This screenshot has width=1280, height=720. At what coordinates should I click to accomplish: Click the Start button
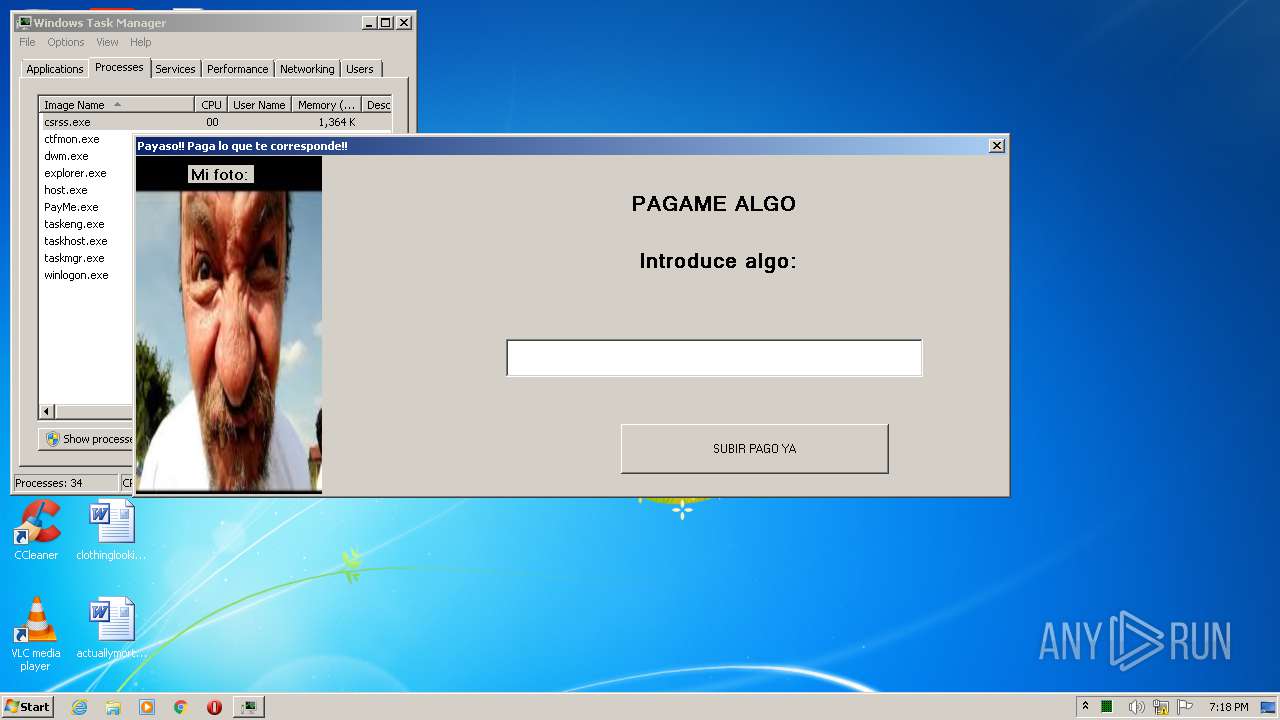[28, 707]
